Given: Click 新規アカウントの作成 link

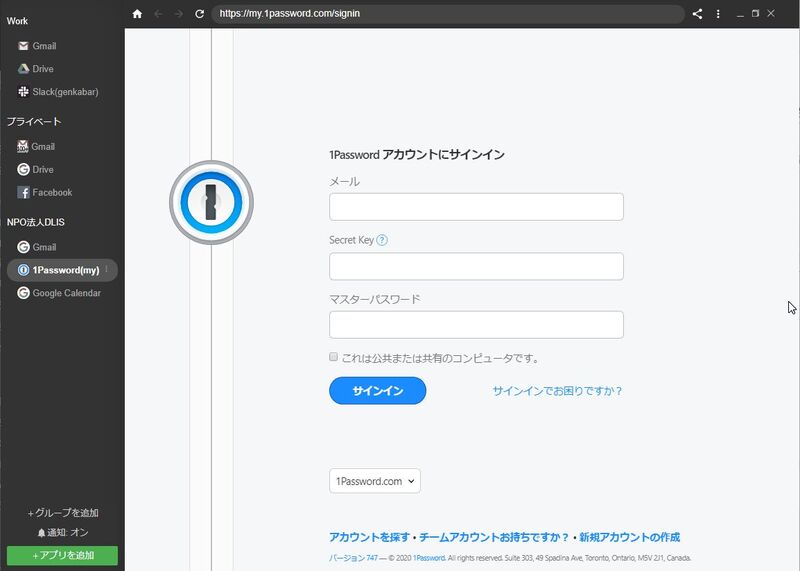Looking at the screenshot, I should (x=630, y=537).
